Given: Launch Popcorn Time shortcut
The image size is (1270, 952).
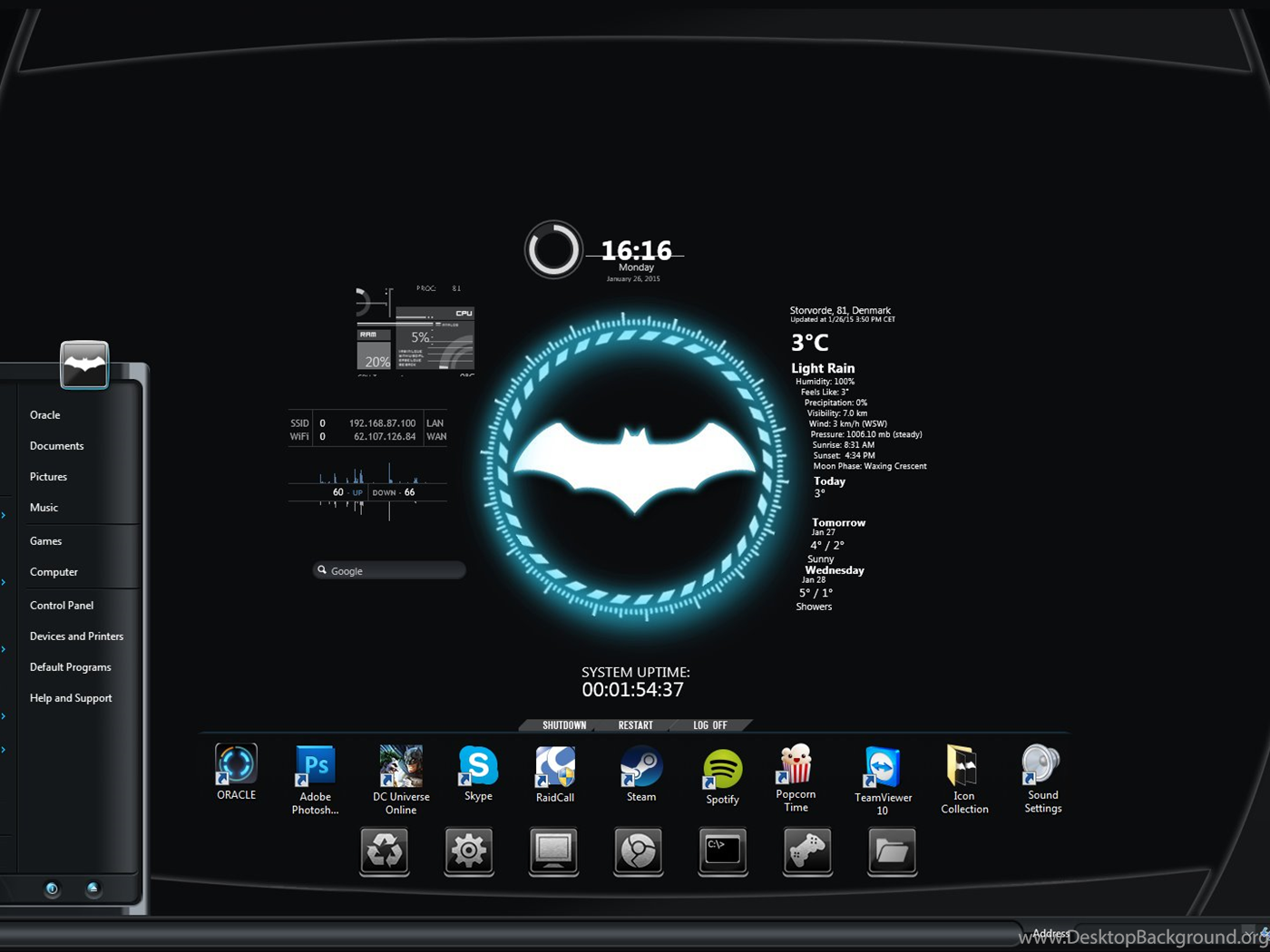Looking at the screenshot, I should [x=796, y=777].
